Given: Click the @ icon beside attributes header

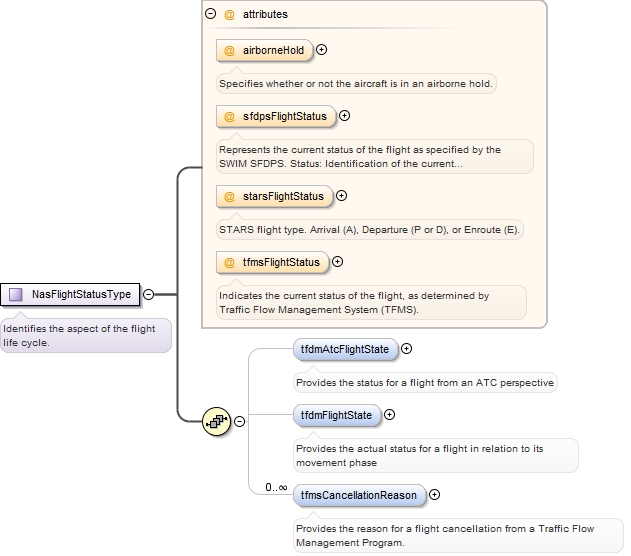Looking at the screenshot, I should click(x=229, y=14).
